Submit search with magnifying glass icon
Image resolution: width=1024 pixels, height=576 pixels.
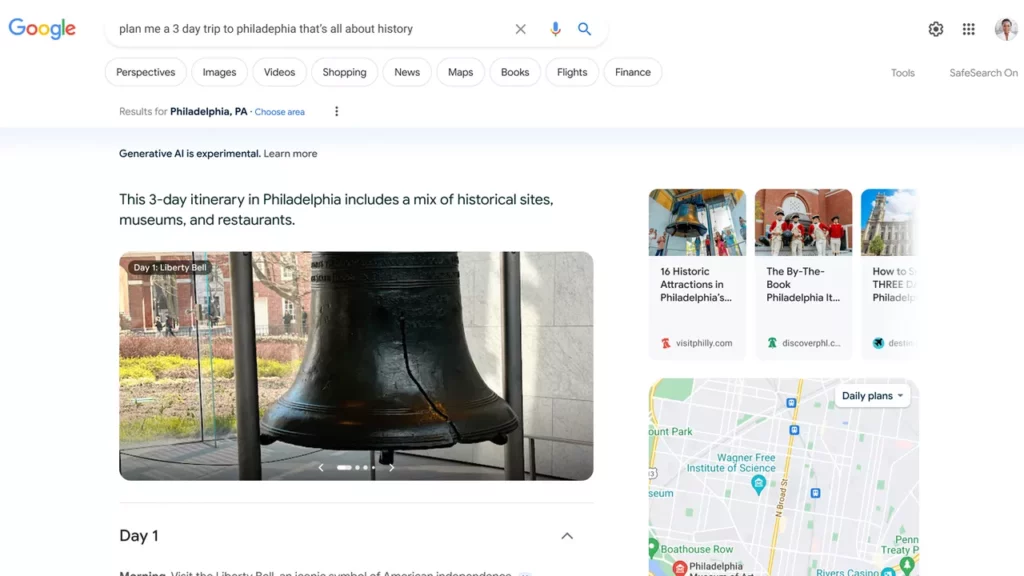pyautogui.click(x=584, y=29)
